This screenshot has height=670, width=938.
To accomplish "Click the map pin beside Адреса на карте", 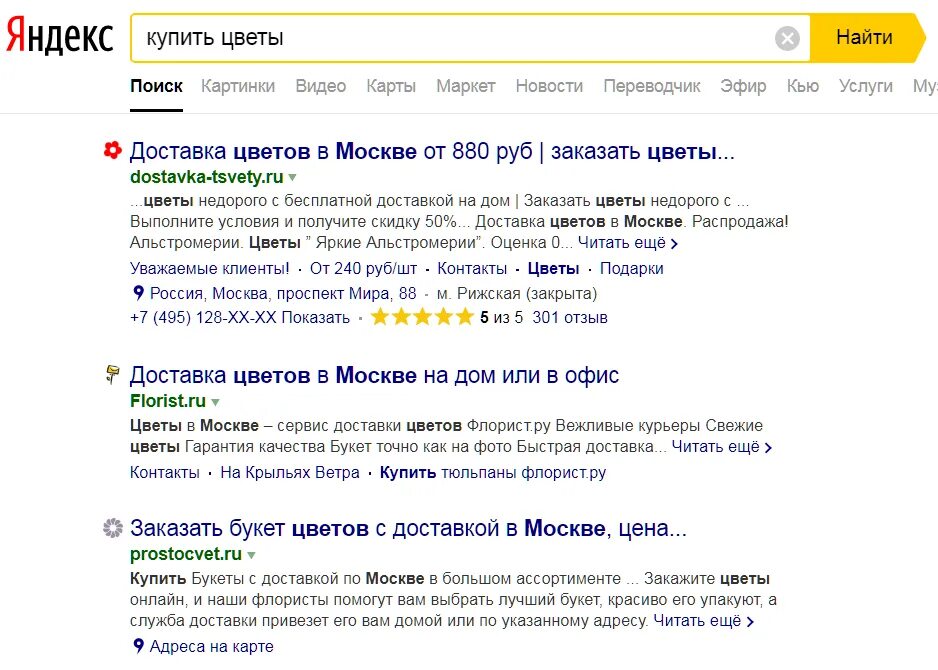I will tap(138, 646).
